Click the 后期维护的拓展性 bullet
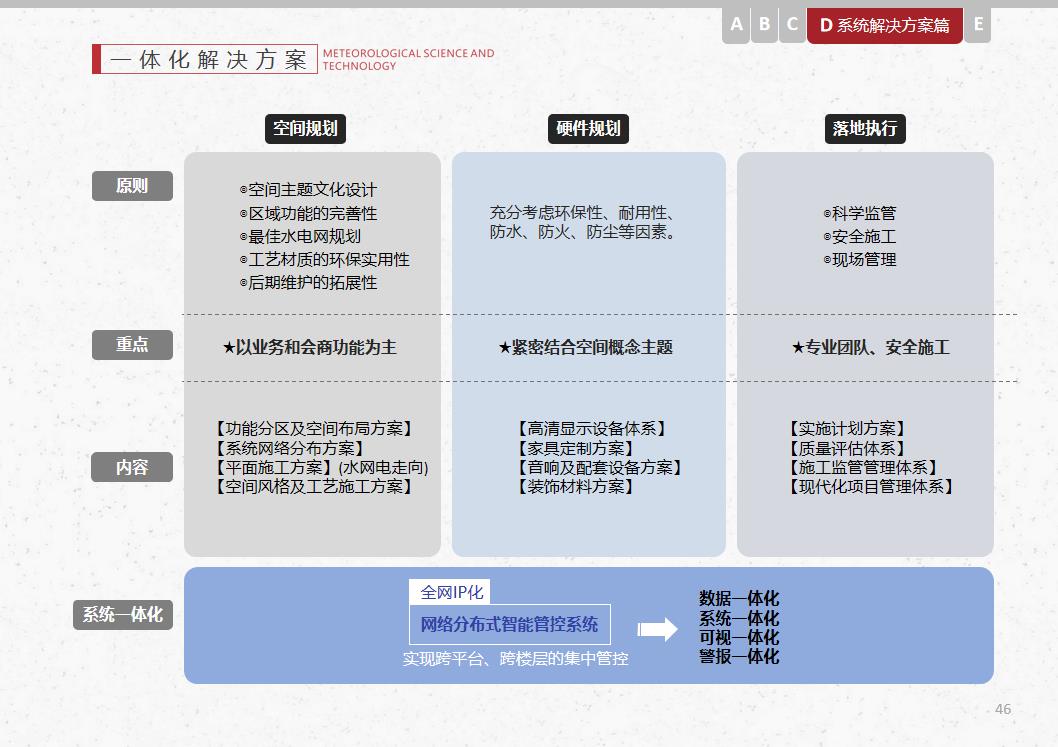The width and height of the screenshot is (1058, 747). point(308,283)
